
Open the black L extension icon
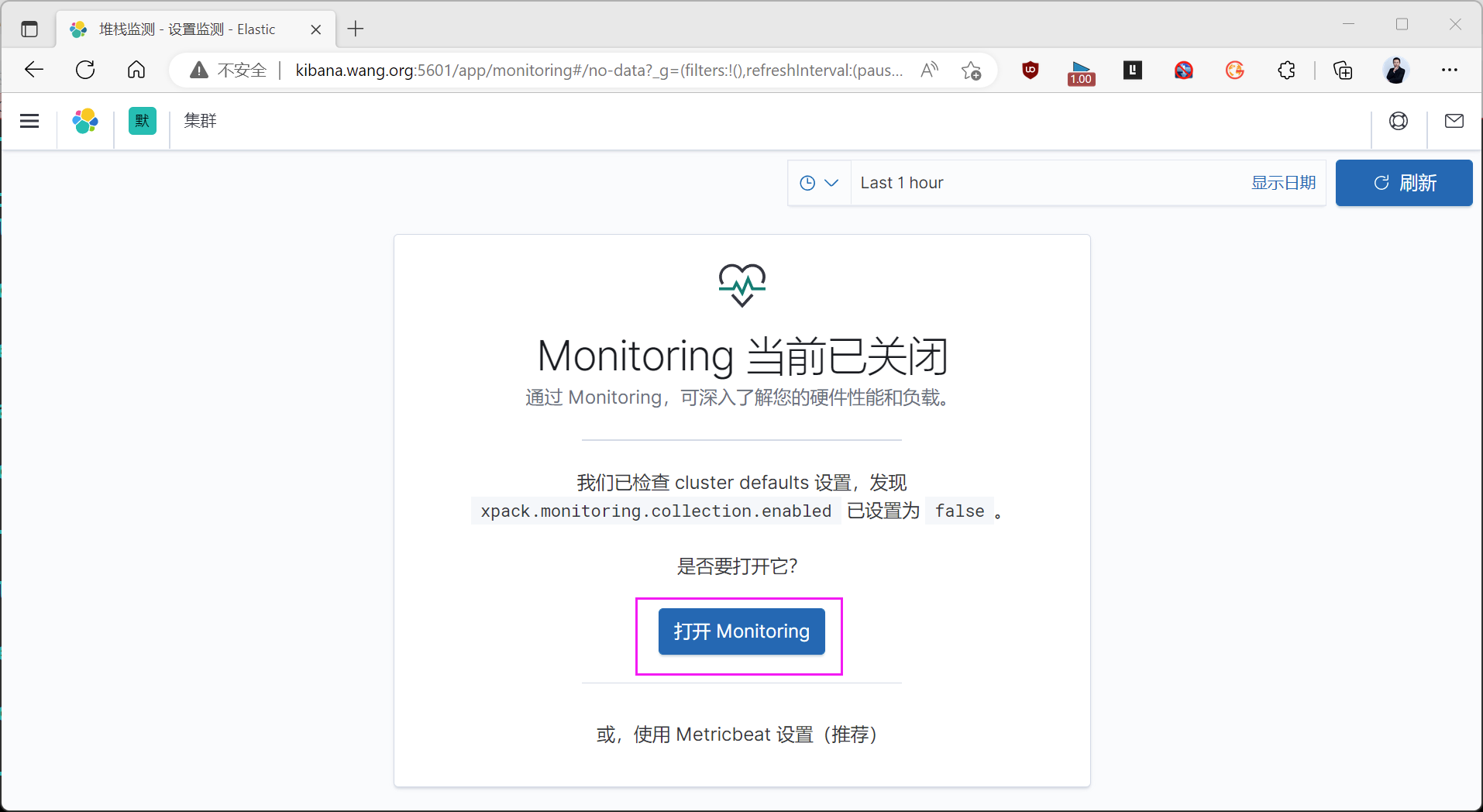coord(1133,71)
